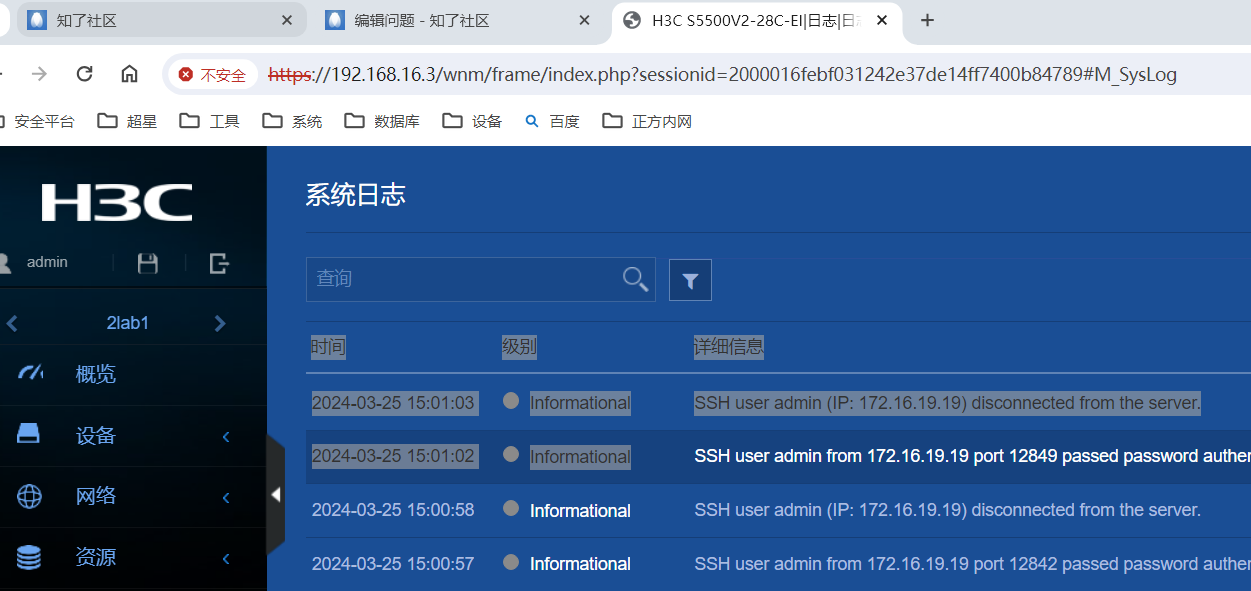Click the network globe icon
Image resolution: width=1251 pixels, height=591 pixels.
[29, 496]
